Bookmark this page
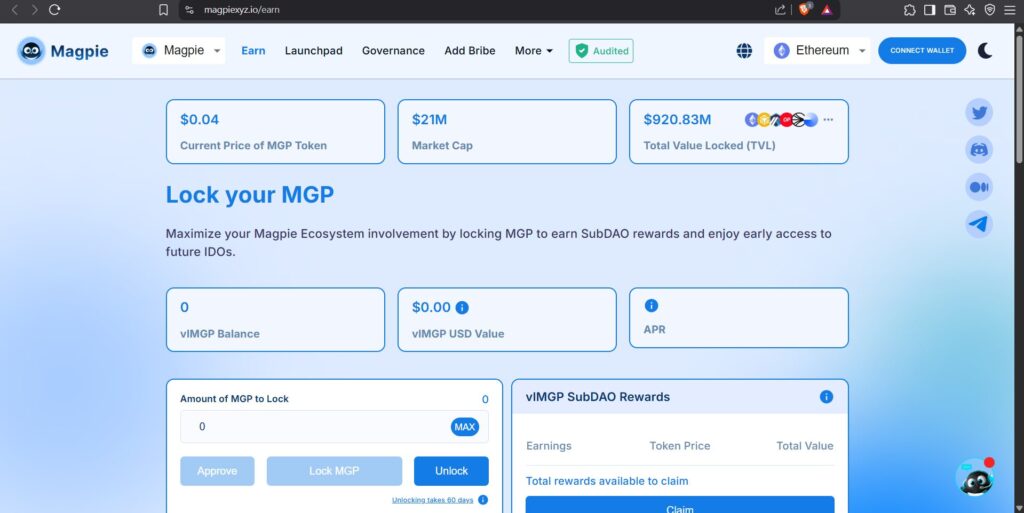Image resolution: width=1024 pixels, height=513 pixels. click(x=163, y=10)
